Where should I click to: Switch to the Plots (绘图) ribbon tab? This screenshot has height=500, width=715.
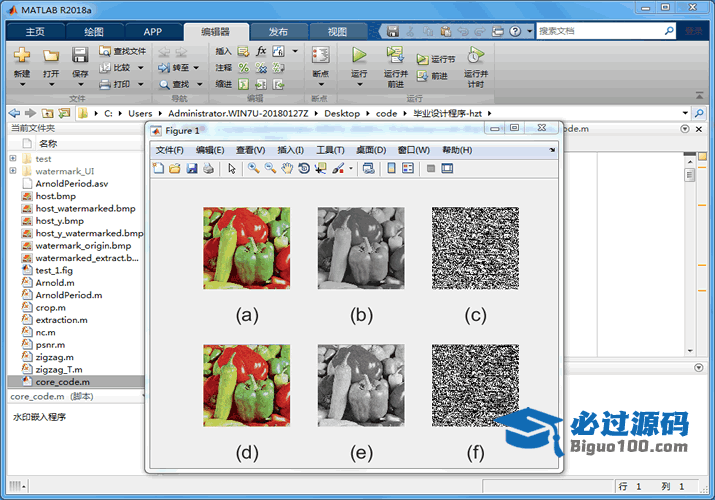[x=94, y=31]
